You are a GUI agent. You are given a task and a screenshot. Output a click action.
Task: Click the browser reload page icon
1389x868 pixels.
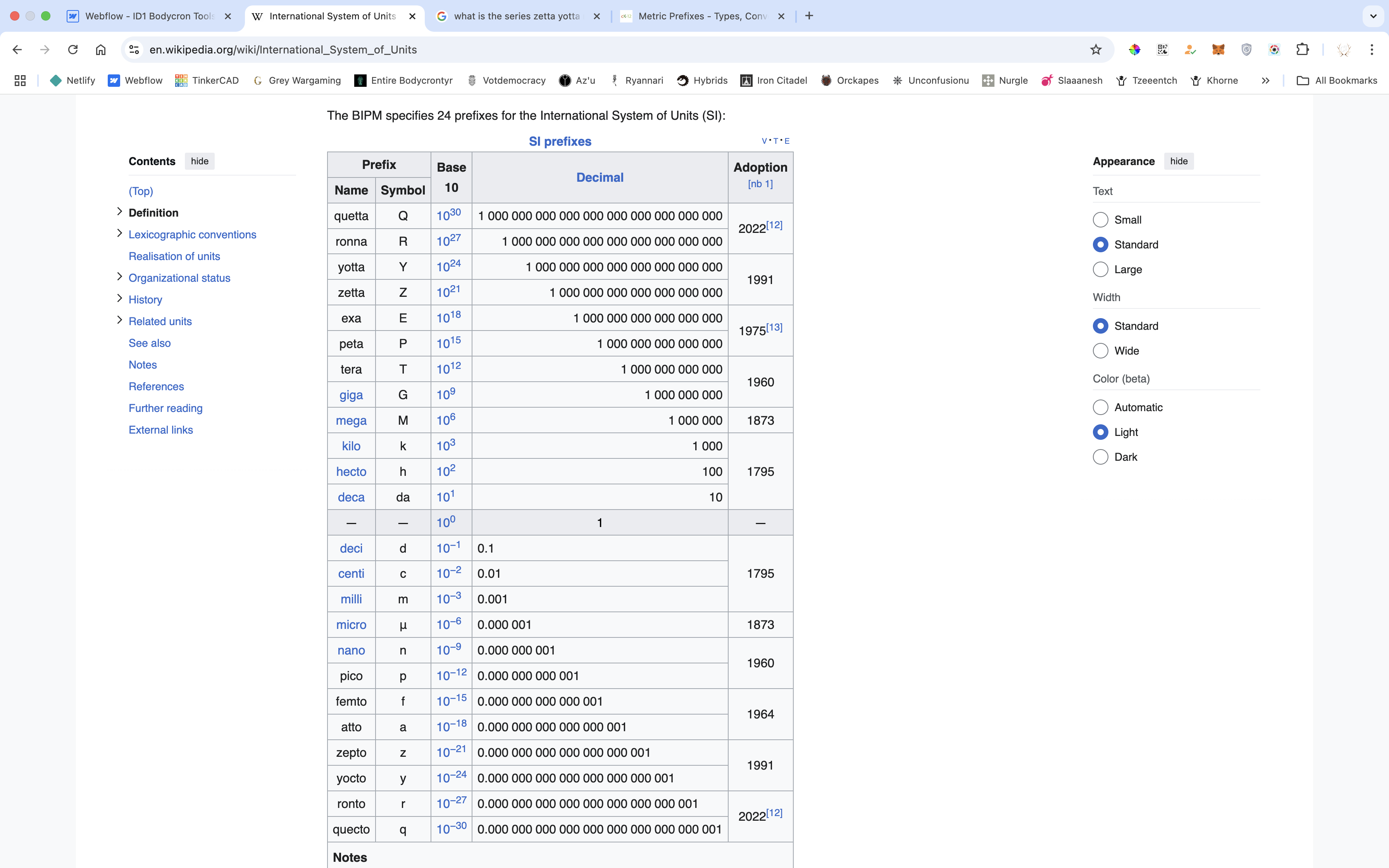(x=73, y=49)
